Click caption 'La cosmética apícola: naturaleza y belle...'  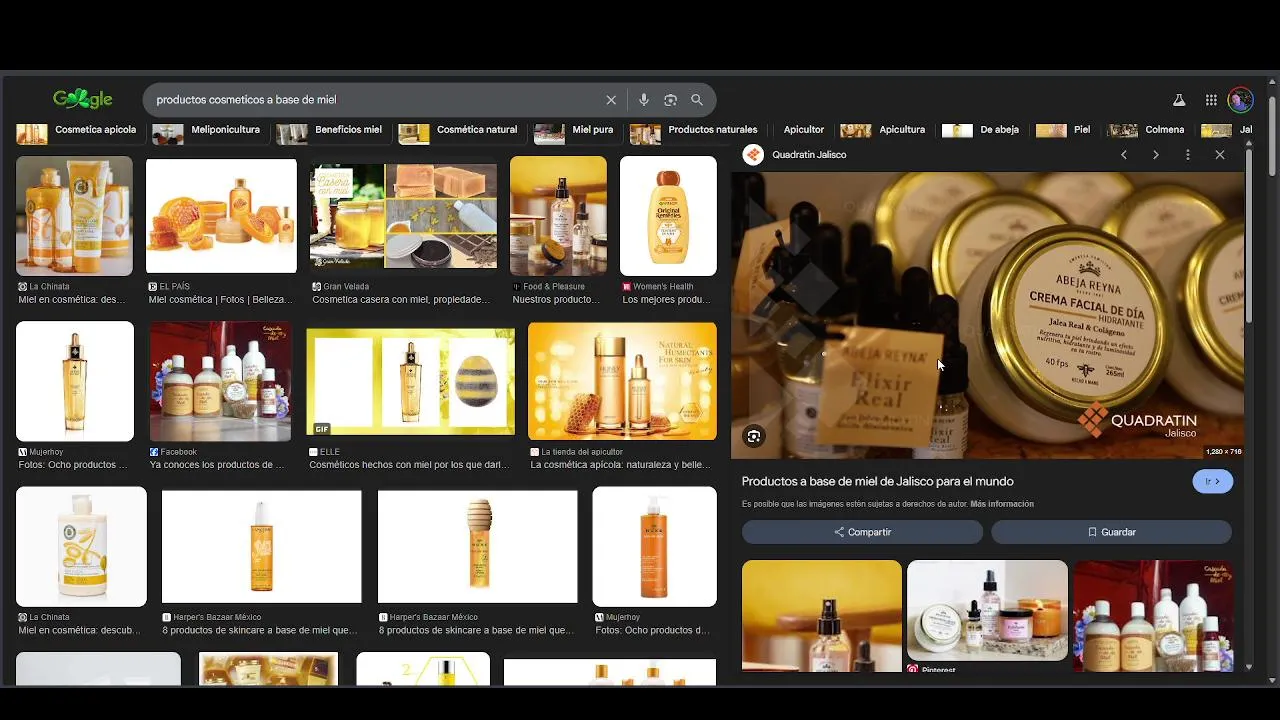[x=620, y=465]
